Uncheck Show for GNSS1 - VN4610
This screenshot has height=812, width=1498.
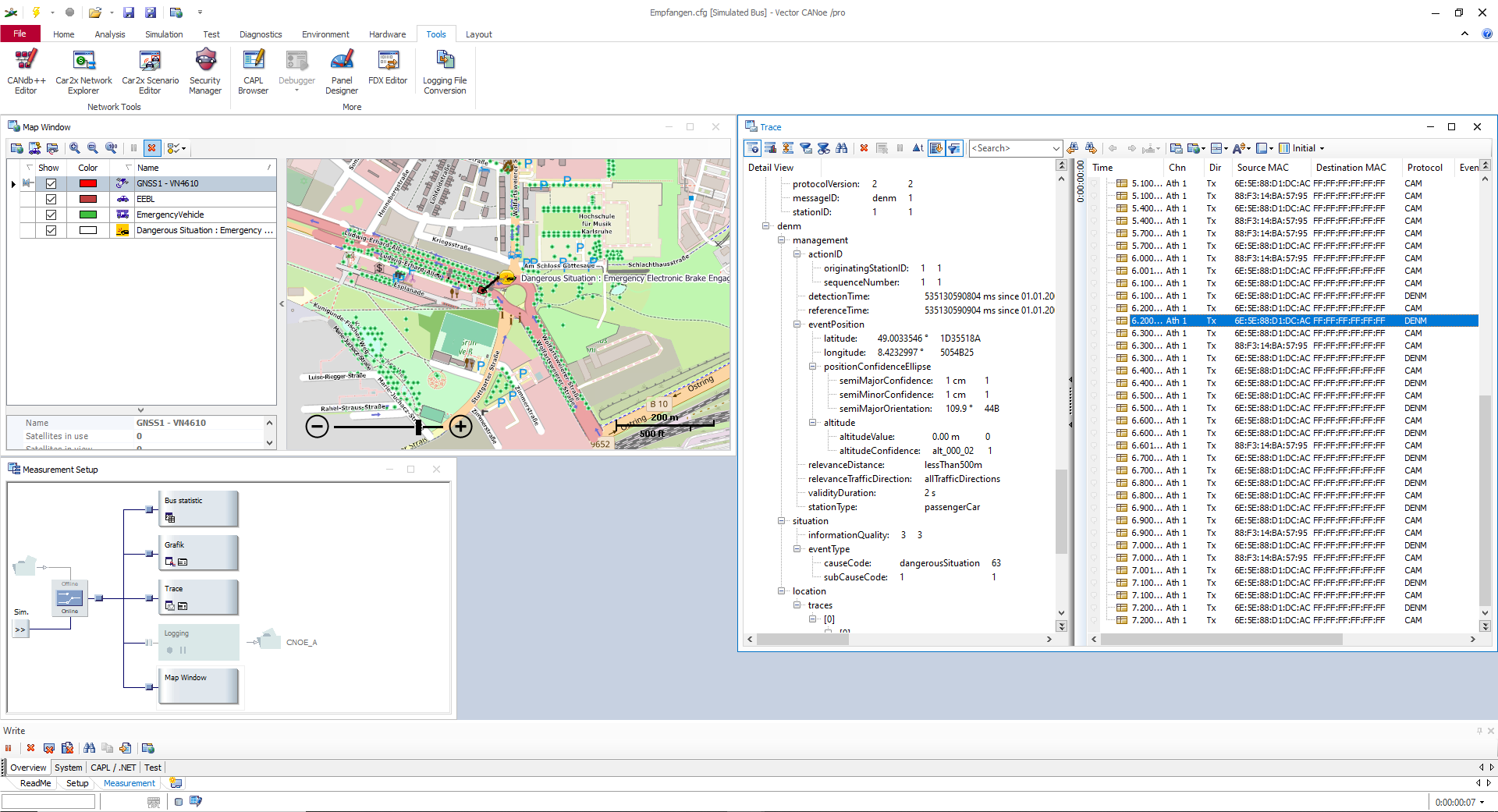coord(51,183)
